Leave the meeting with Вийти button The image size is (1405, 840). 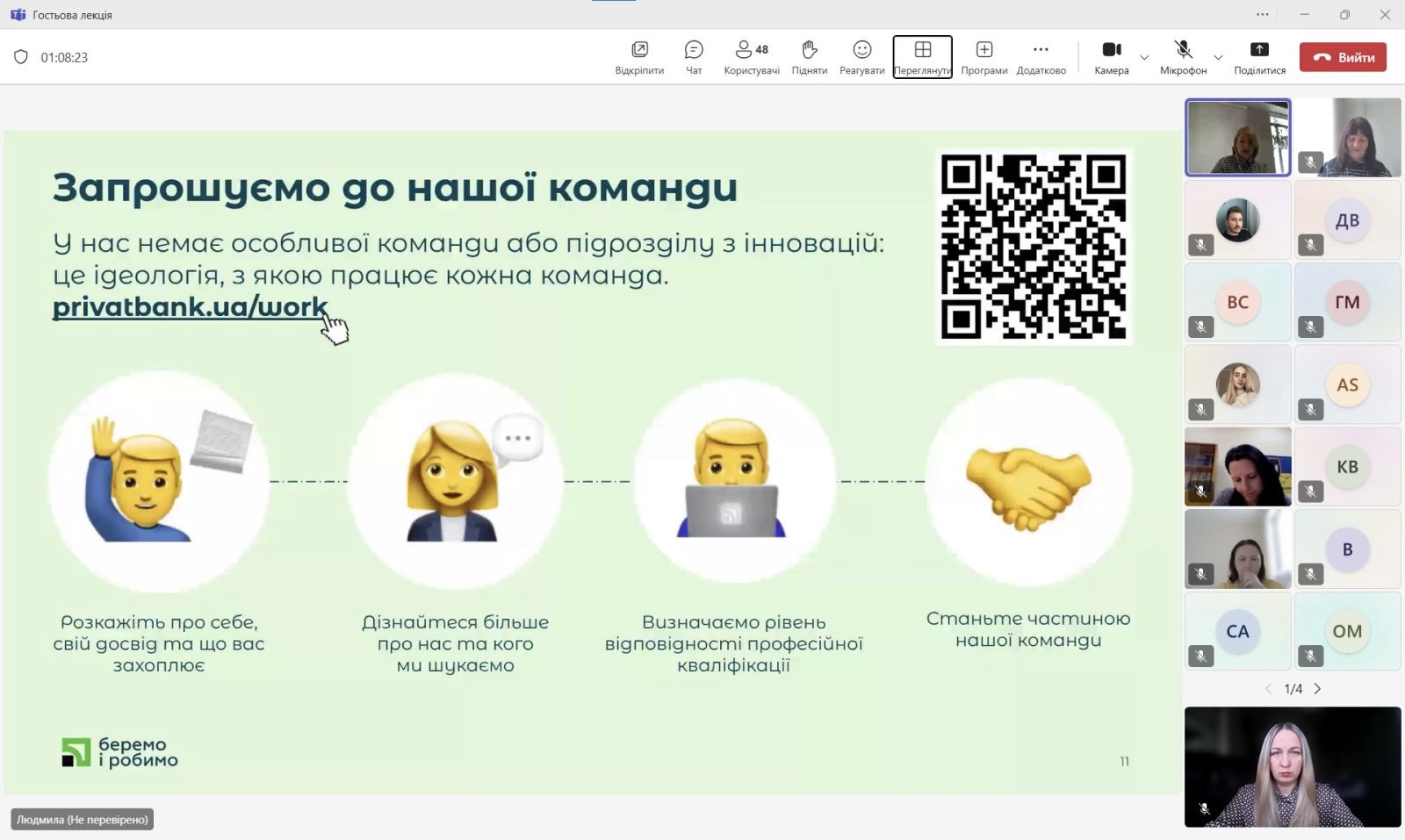tap(1343, 57)
